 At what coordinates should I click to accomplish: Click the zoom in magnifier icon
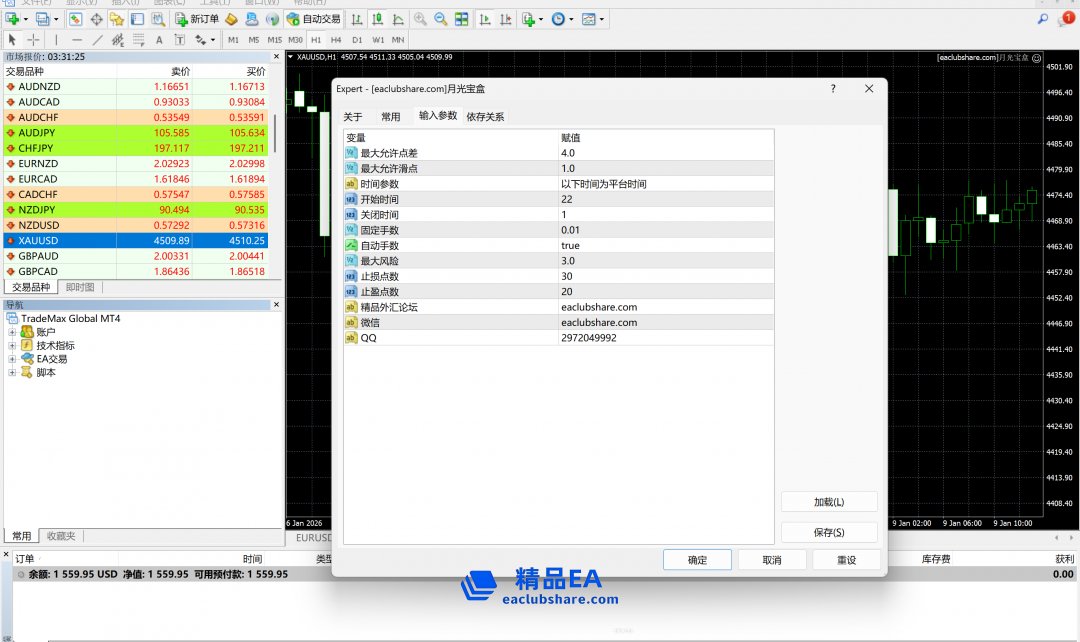tap(420, 19)
